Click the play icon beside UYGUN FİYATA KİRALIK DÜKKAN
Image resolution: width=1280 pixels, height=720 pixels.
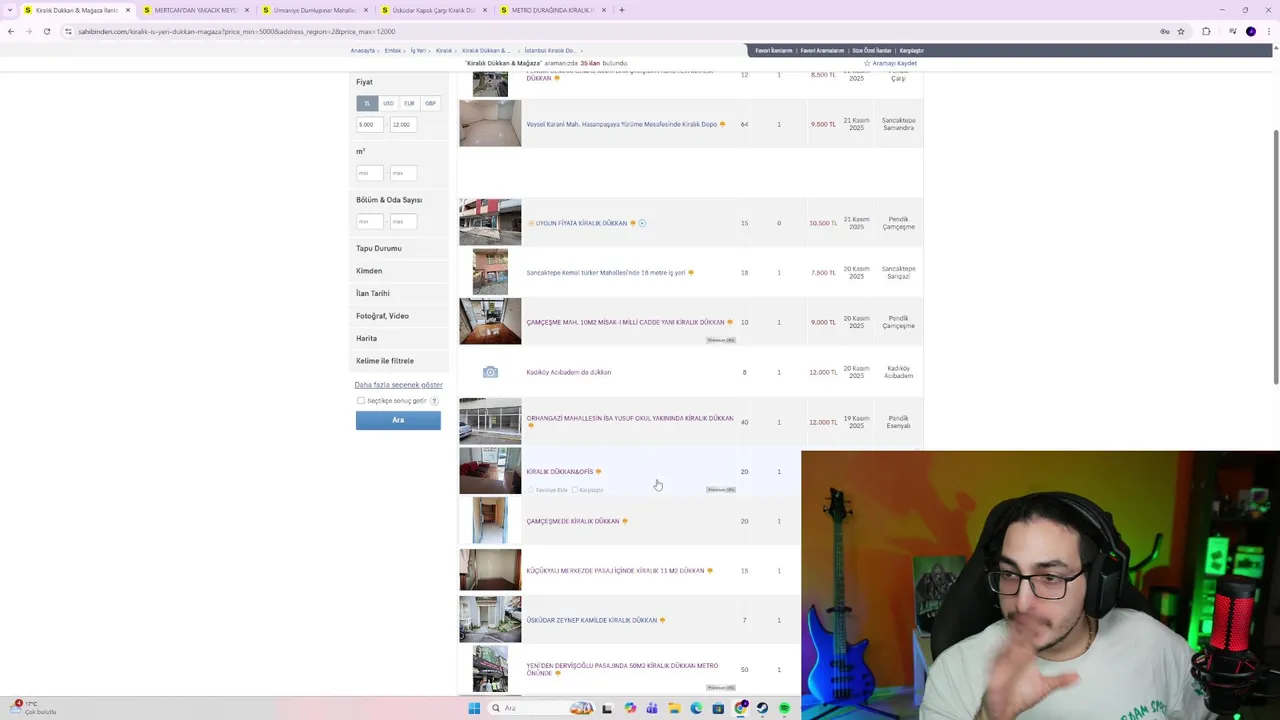pyautogui.click(x=642, y=223)
